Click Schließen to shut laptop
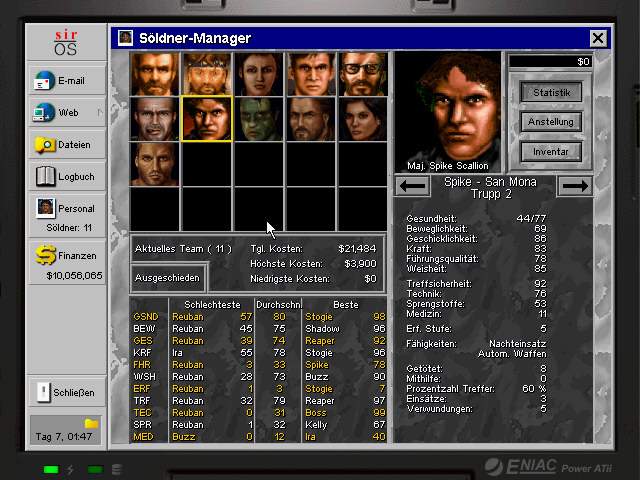The image size is (640, 480). tap(67, 392)
